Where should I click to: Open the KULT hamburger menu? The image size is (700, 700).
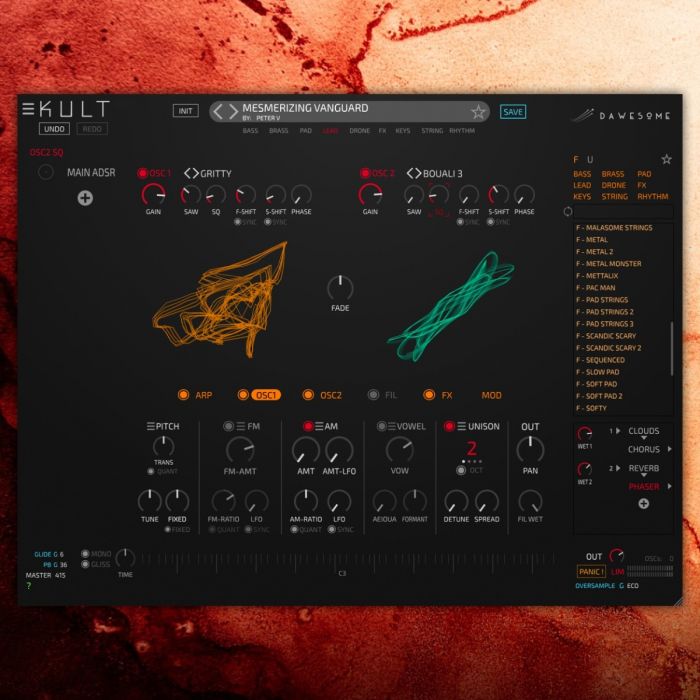point(28,109)
